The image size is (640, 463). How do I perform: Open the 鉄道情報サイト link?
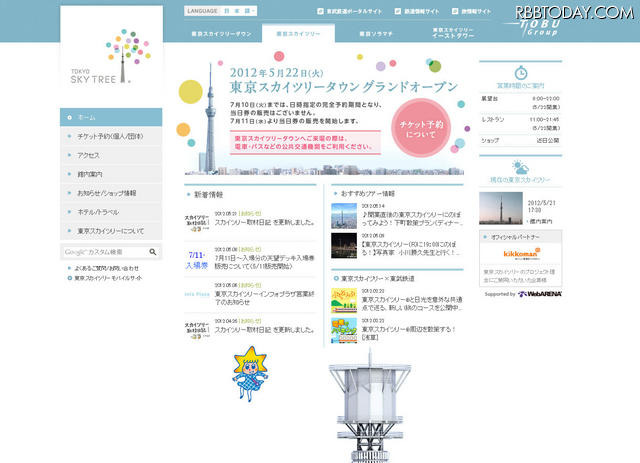[x=422, y=11]
